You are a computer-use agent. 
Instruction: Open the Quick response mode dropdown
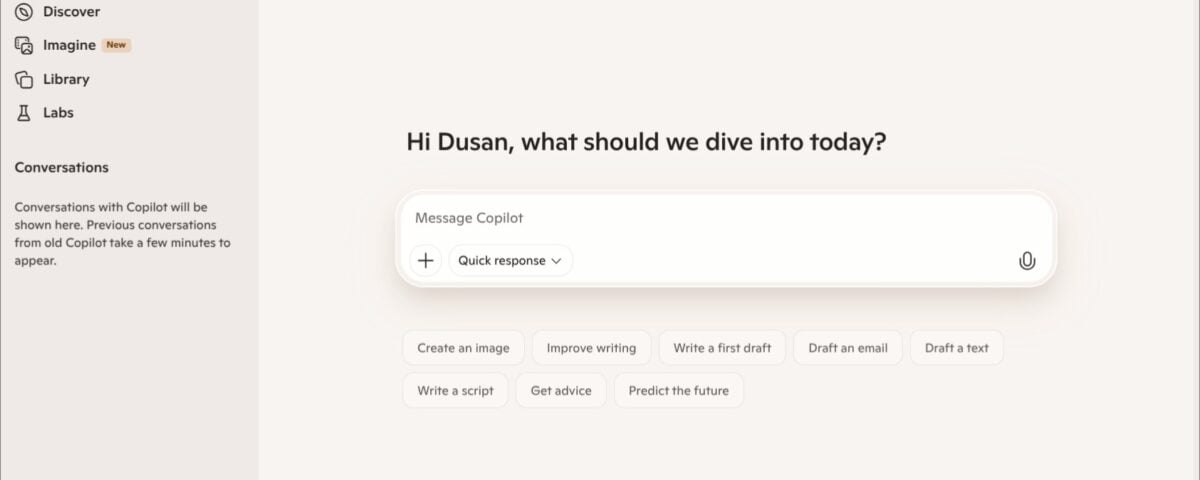(x=510, y=260)
